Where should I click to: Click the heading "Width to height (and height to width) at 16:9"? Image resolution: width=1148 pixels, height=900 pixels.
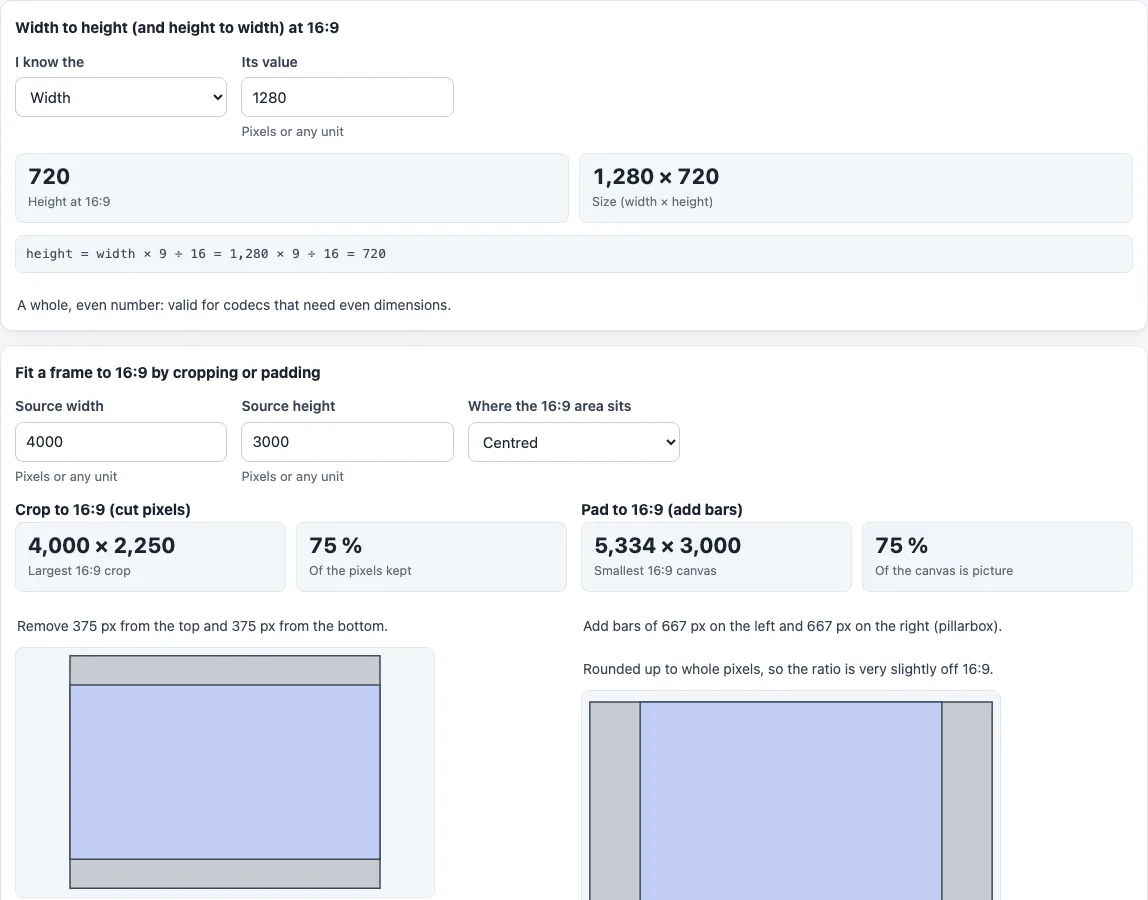coord(177,28)
